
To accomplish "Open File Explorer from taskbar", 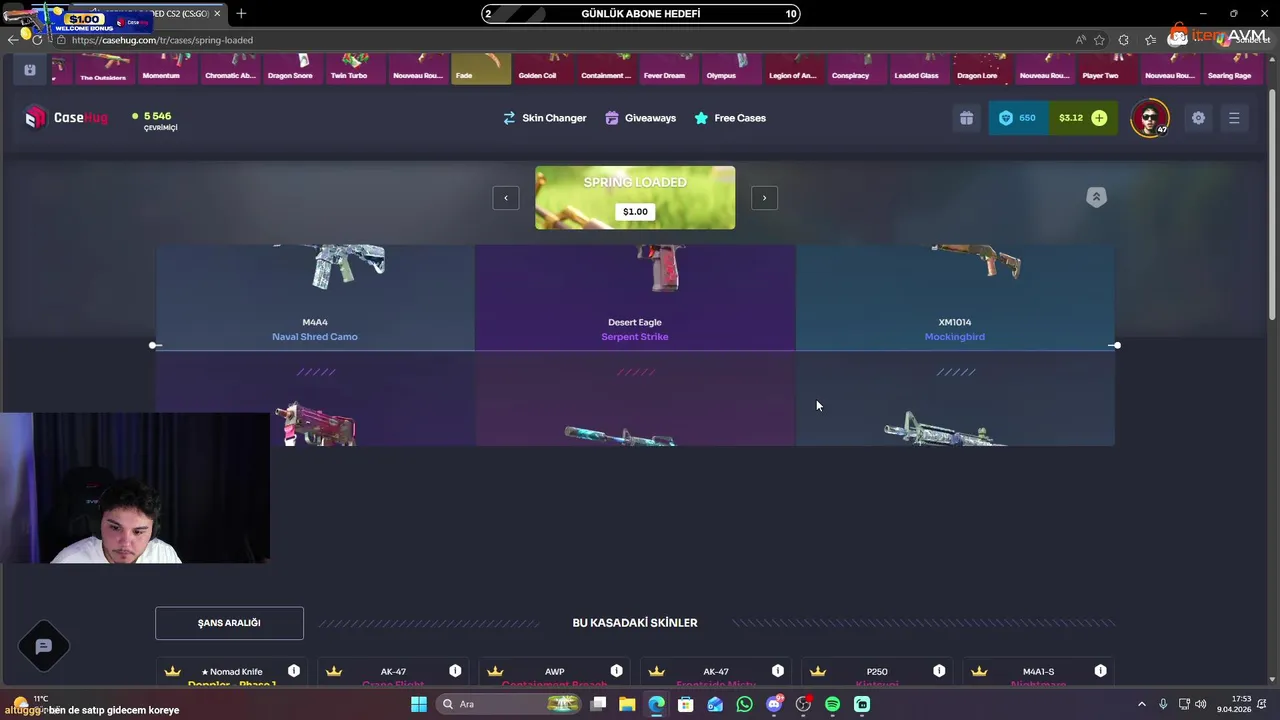I will pyautogui.click(x=627, y=704).
